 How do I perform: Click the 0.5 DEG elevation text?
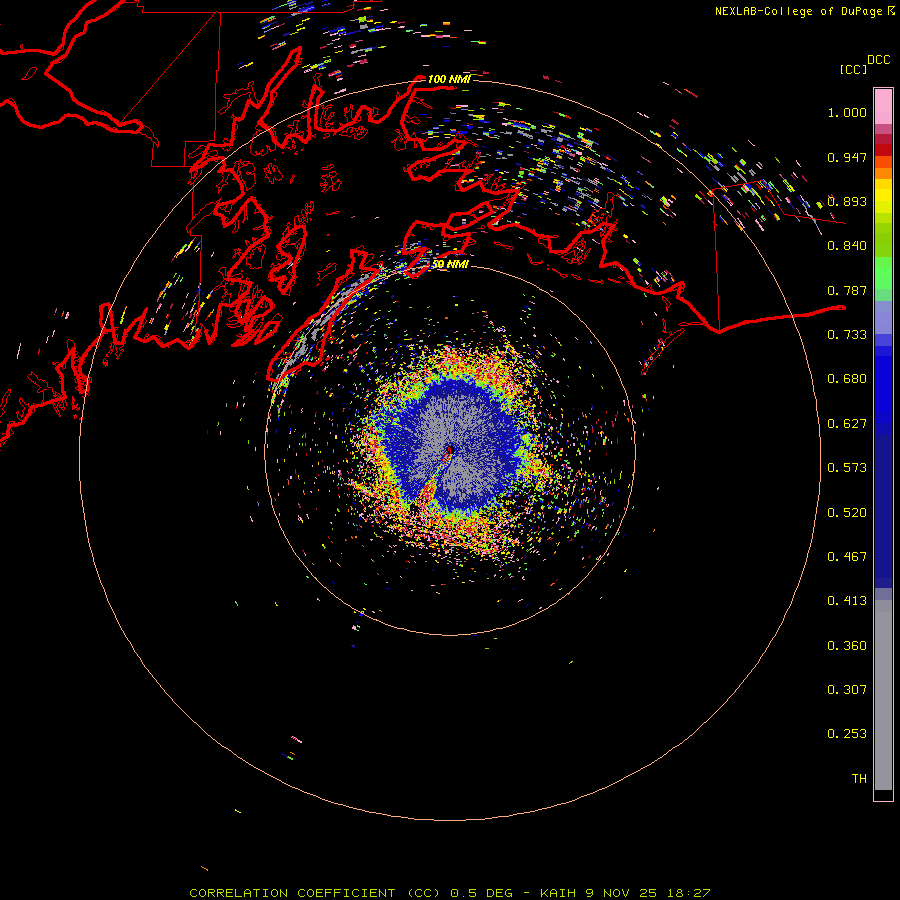click(x=481, y=893)
